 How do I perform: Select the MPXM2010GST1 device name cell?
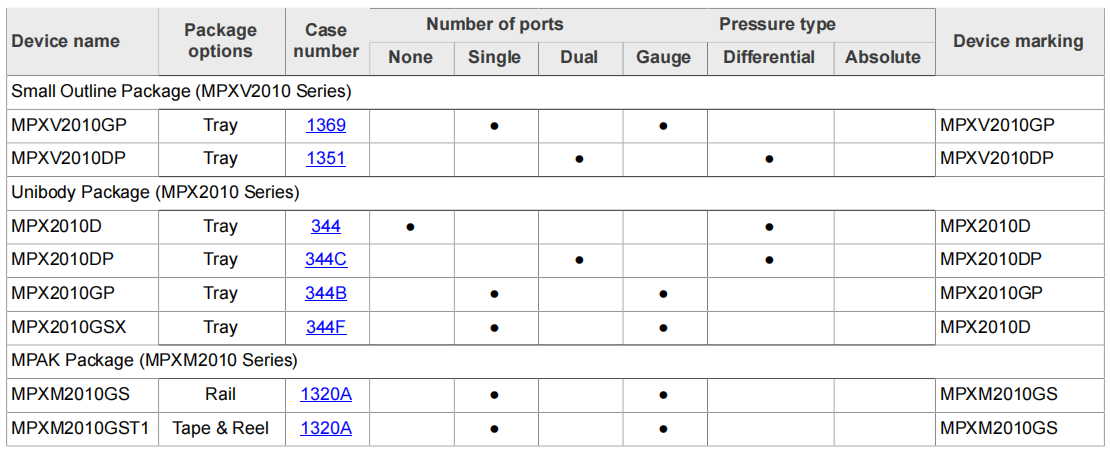point(80,428)
